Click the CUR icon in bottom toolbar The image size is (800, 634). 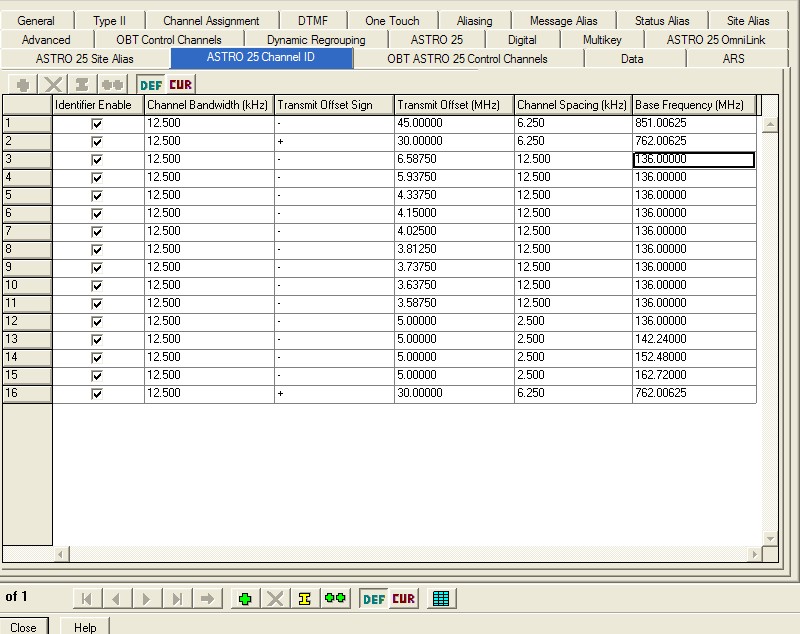point(404,599)
